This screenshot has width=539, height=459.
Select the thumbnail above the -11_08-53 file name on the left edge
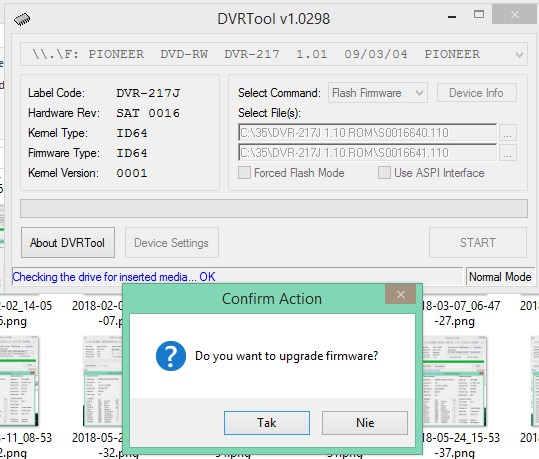click(x=19, y=381)
